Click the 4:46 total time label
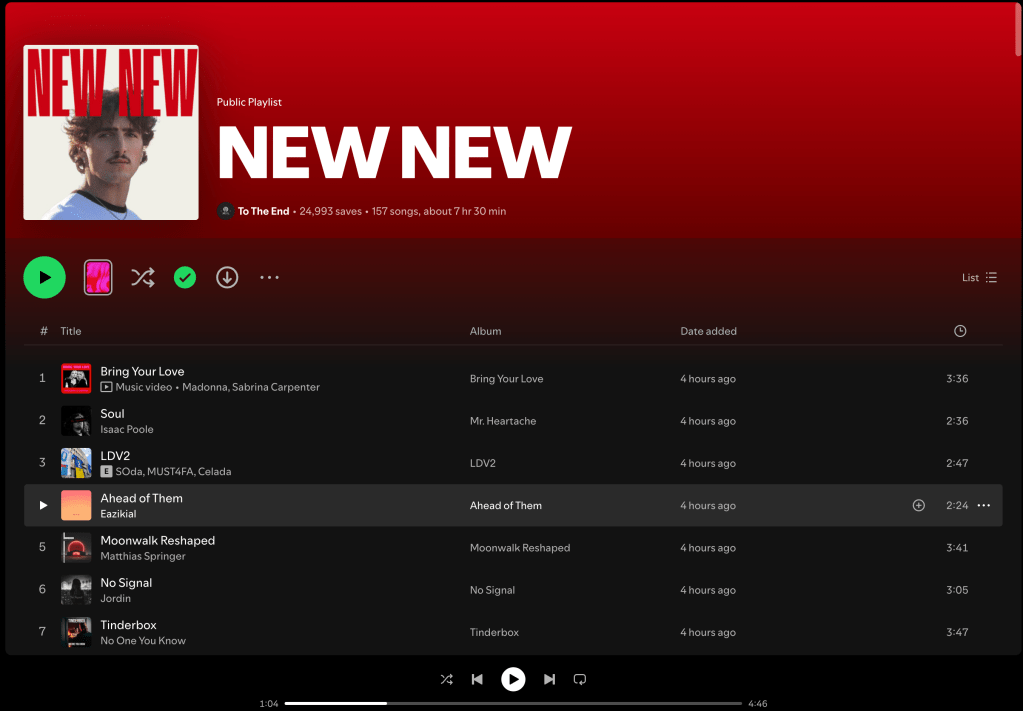Image resolution: width=1023 pixels, height=711 pixels. point(757,703)
